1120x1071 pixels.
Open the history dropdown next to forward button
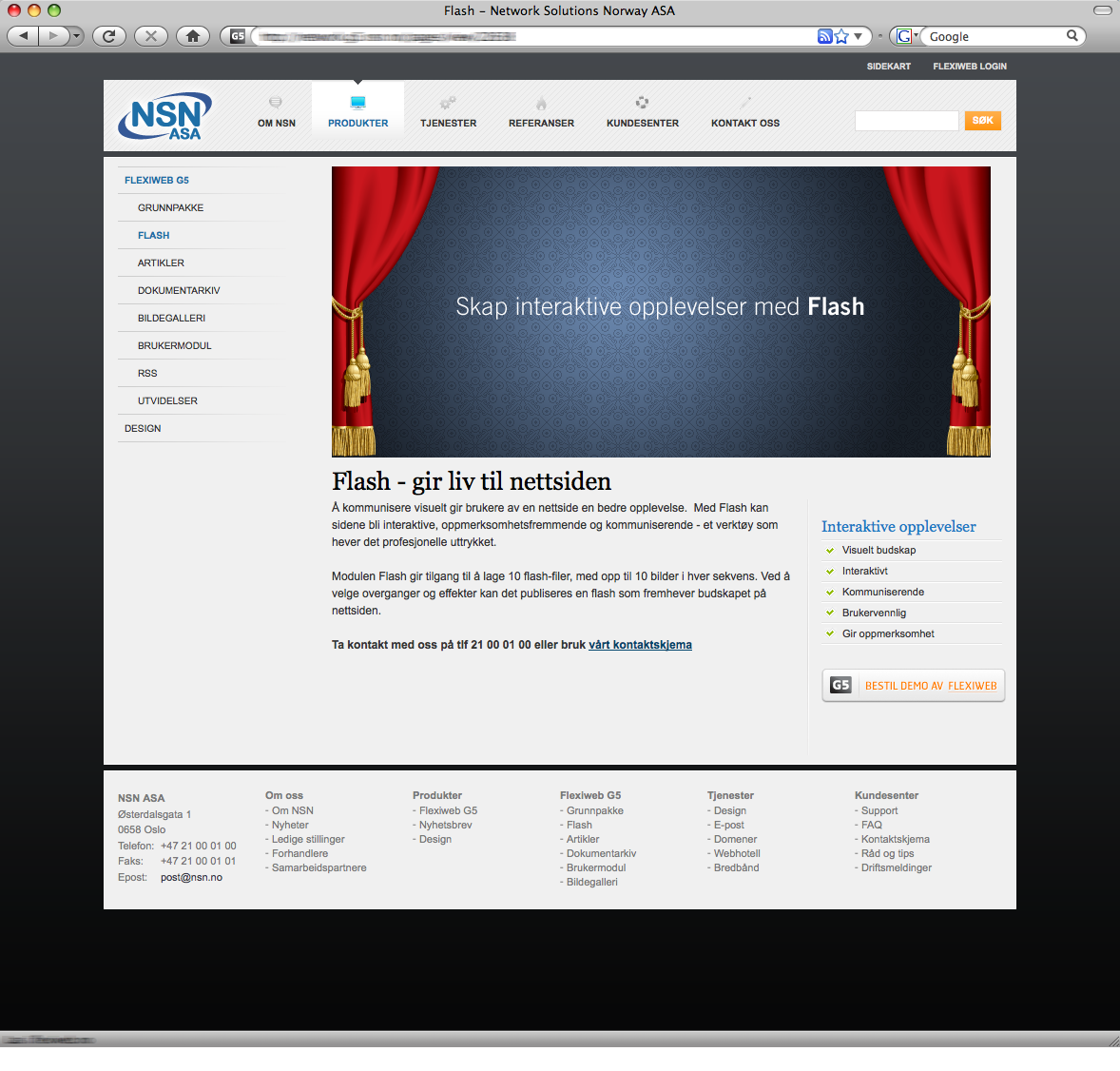(x=76, y=36)
